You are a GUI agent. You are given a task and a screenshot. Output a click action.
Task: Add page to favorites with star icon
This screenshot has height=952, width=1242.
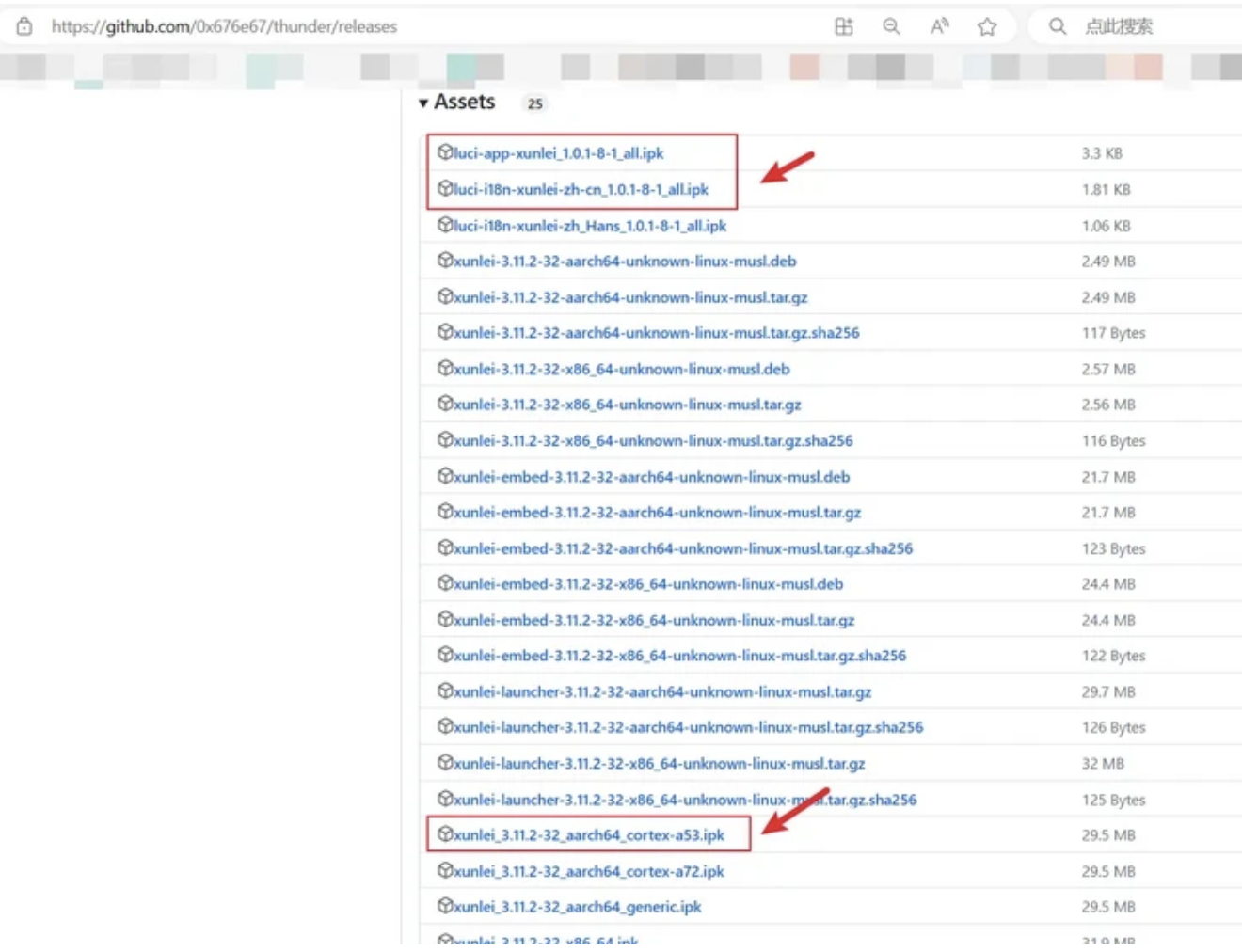tap(987, 26)
